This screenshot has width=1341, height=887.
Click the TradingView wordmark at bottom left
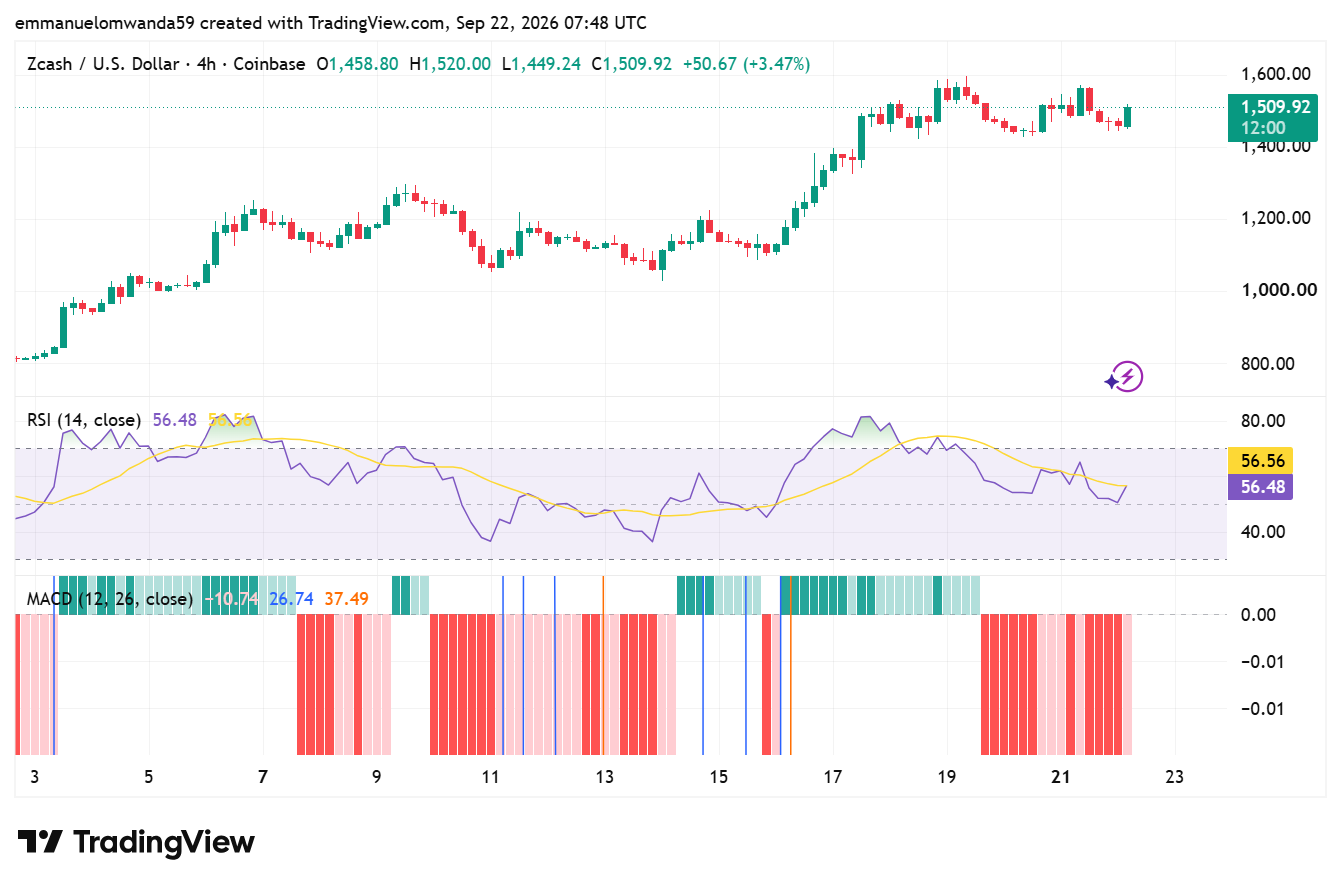click(x=165, y=842)
